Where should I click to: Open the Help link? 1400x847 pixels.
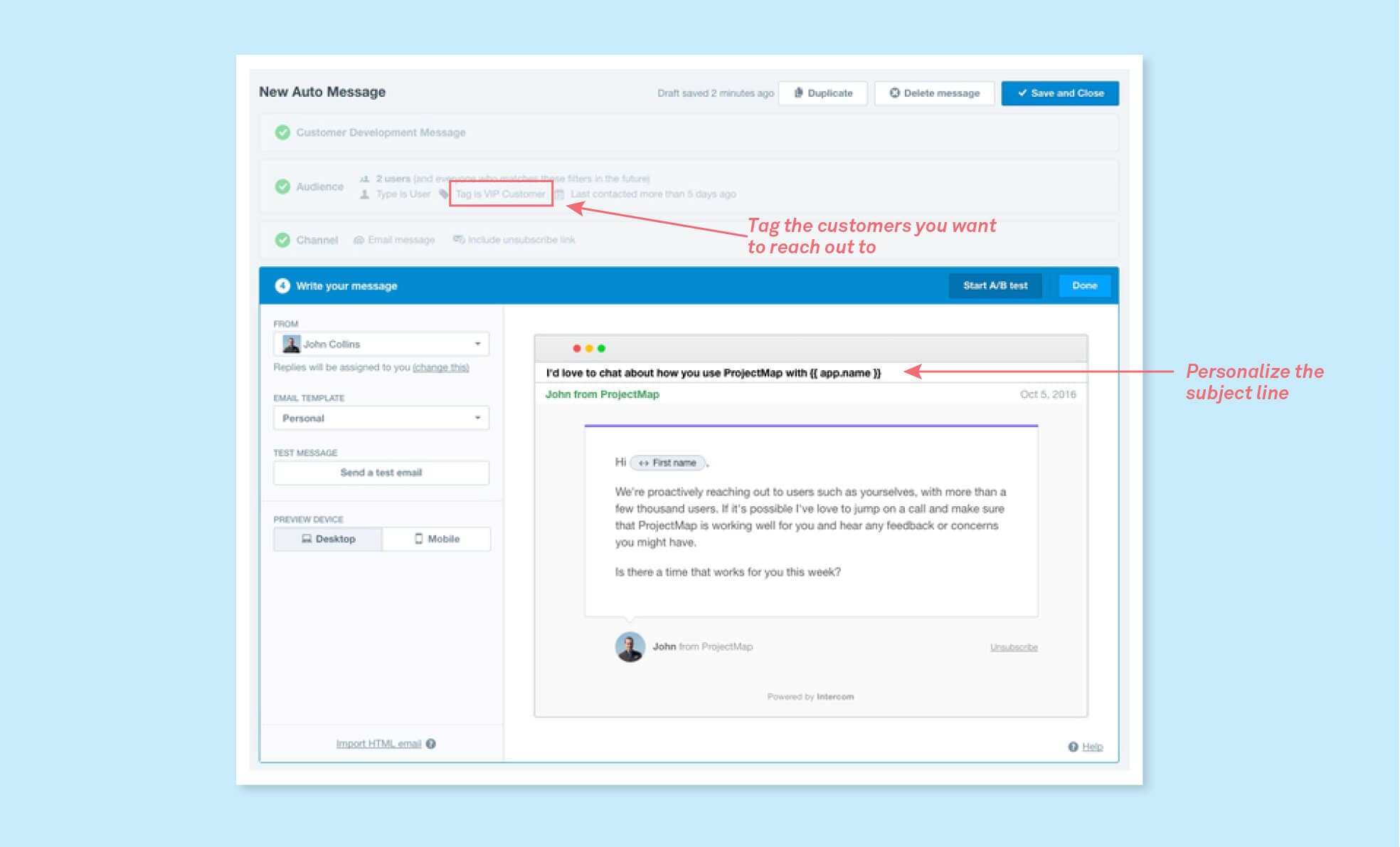tap(1093, 747)
